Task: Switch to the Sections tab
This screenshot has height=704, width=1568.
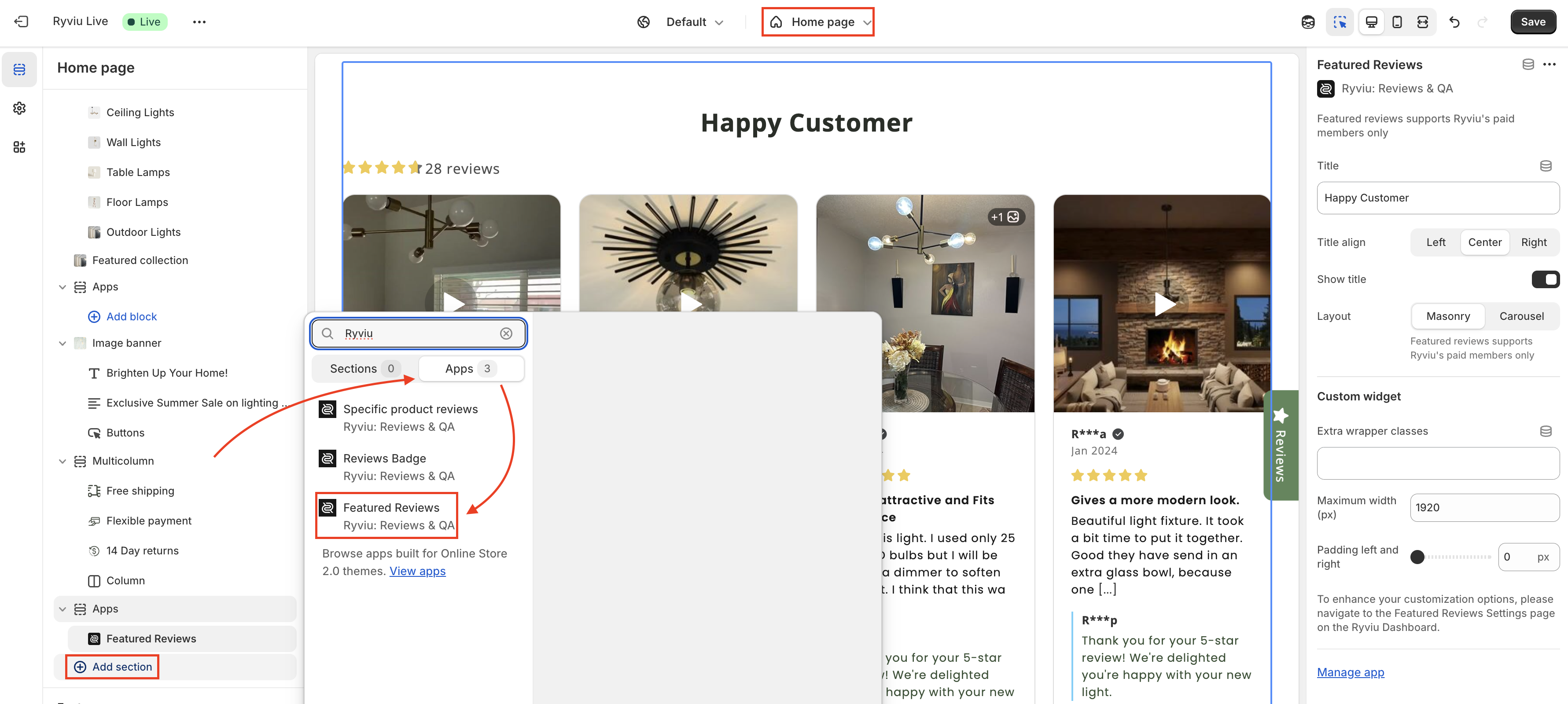Action: [364, 369]
